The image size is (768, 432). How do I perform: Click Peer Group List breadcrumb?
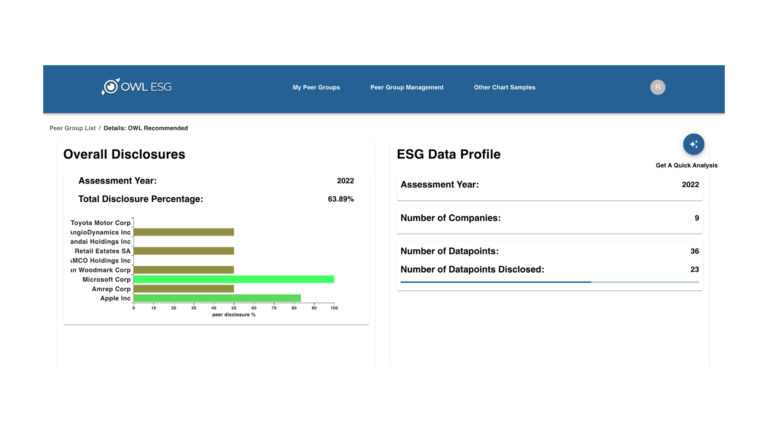click(x=72, y=128)
